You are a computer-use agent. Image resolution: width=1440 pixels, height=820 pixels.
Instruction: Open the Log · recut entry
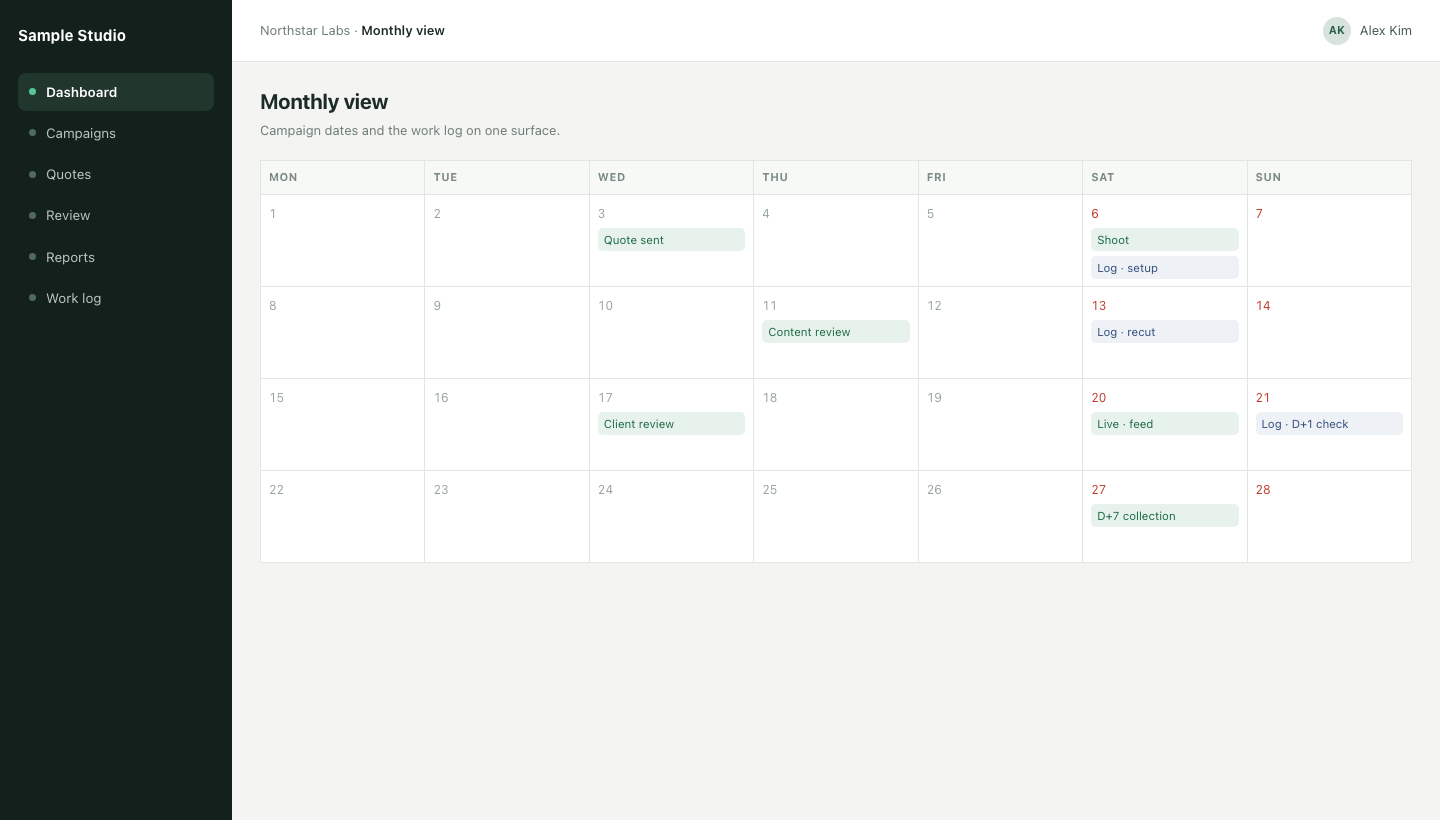1165,332
